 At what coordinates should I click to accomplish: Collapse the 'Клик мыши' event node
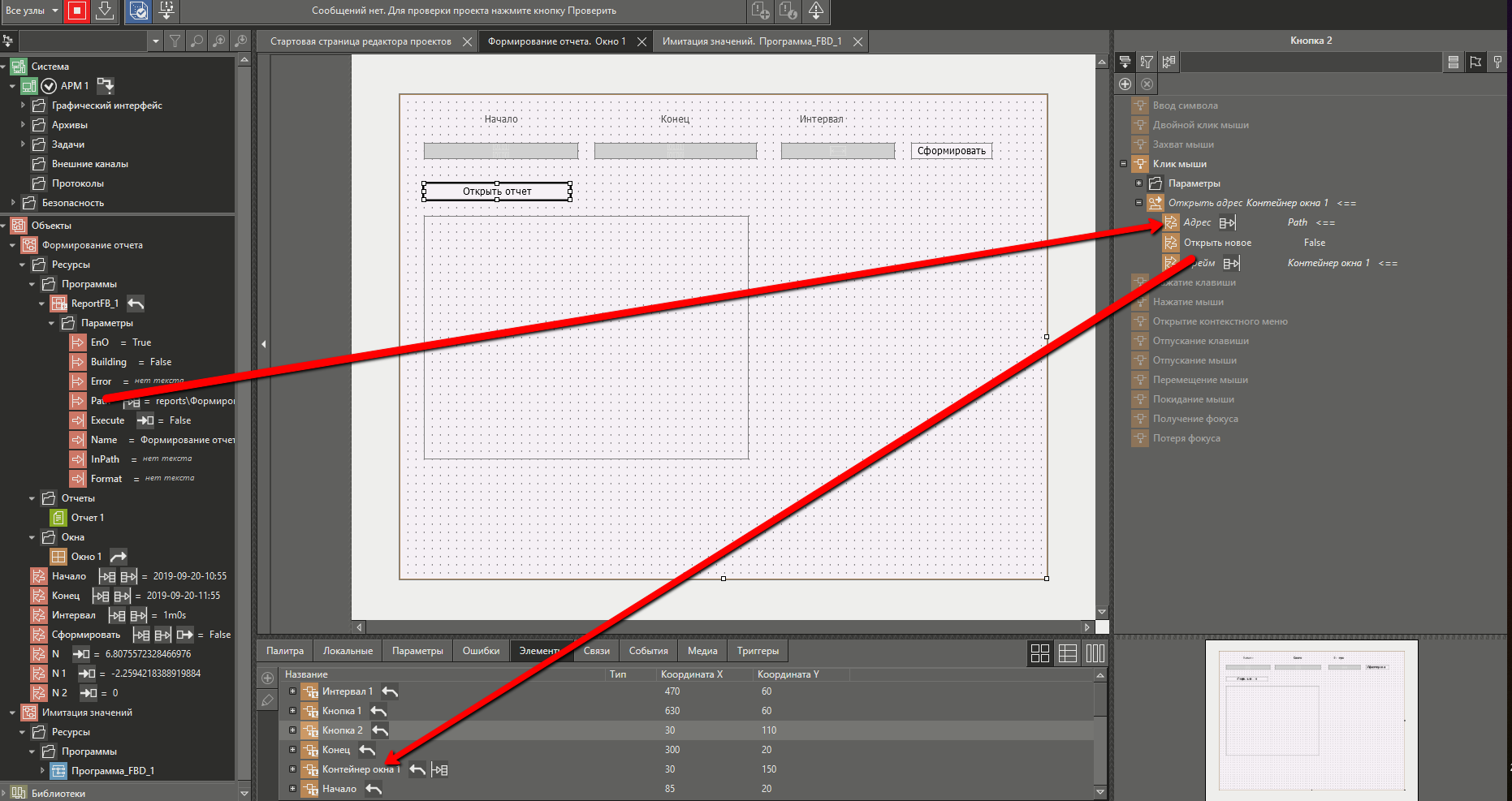tap(1124, 164)
